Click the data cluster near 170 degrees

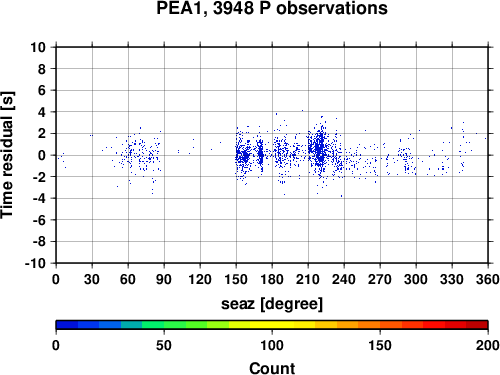click(261, 155)
